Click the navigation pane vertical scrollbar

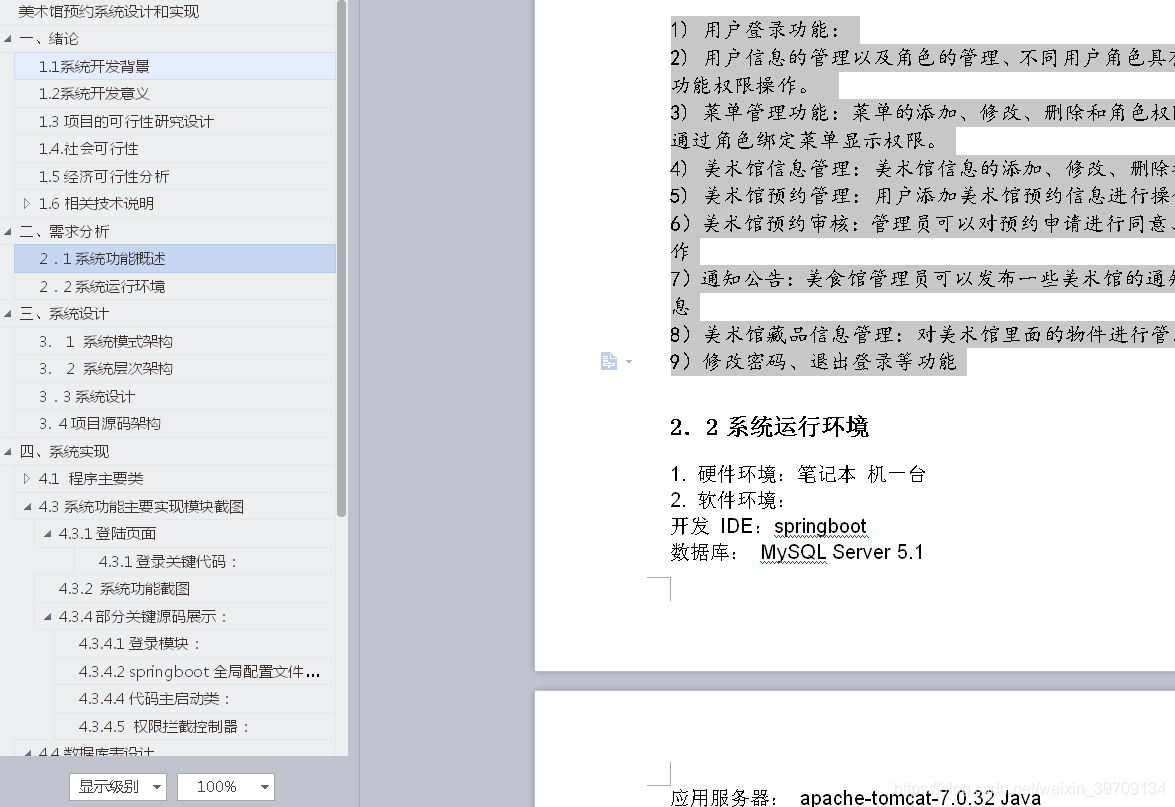point(342,259)
